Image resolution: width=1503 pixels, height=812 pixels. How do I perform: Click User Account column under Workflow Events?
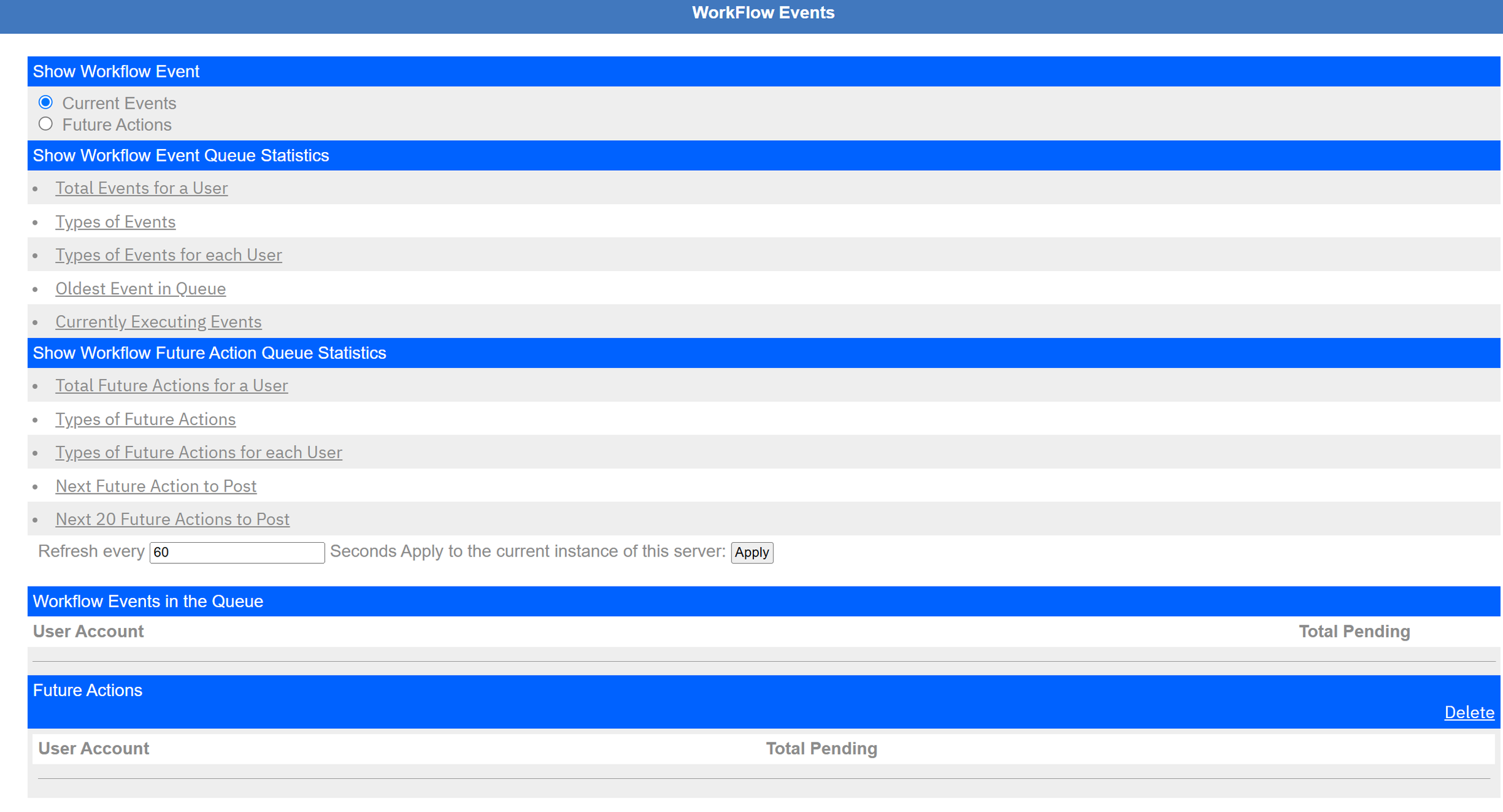pos(88,632)
